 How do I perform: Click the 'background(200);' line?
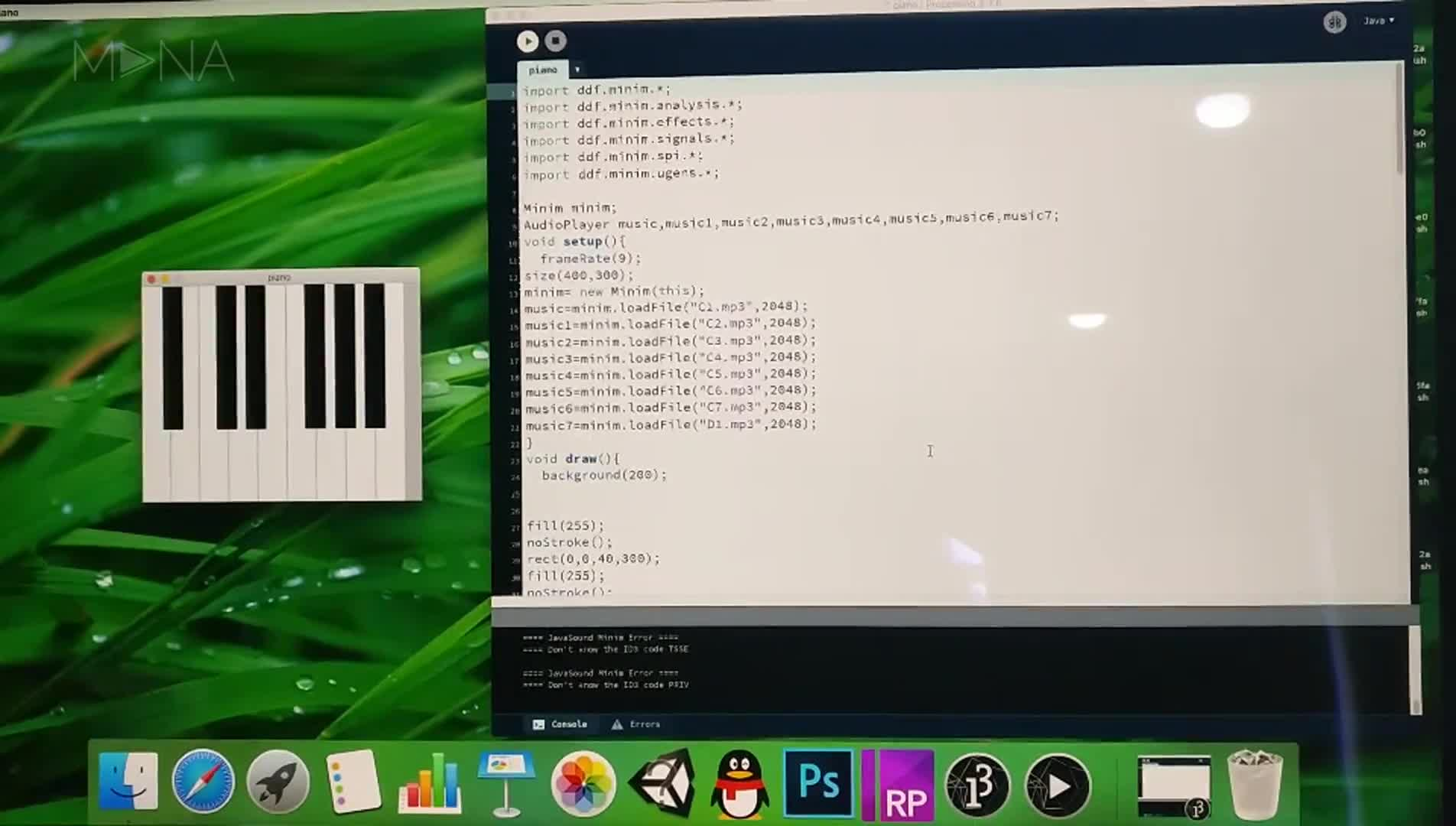[x=604, y=475]
